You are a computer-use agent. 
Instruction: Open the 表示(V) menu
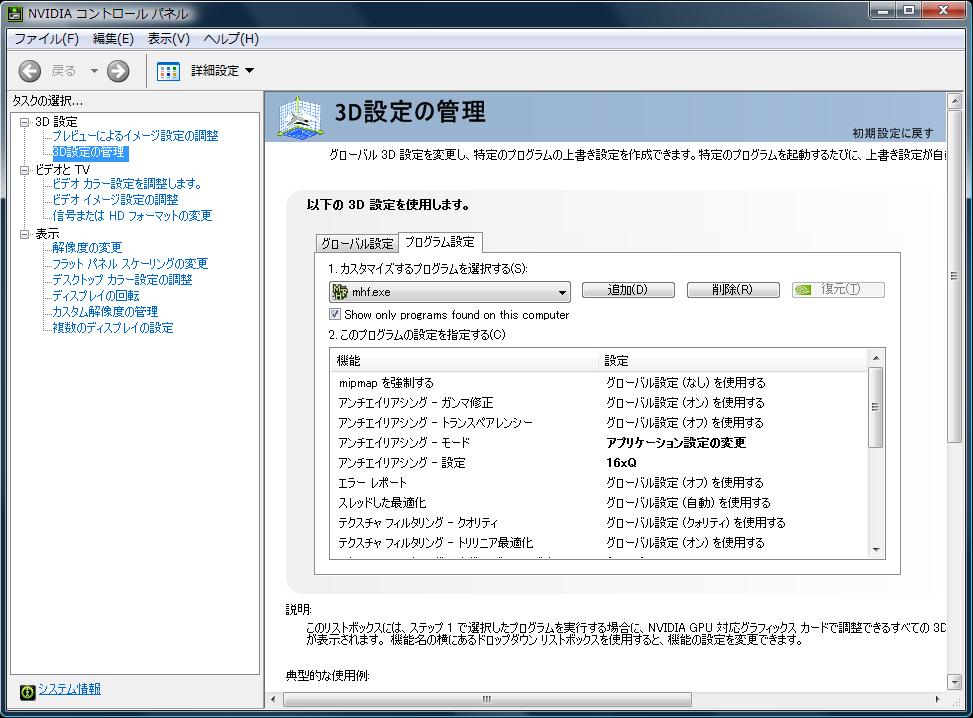pos(168,38)
